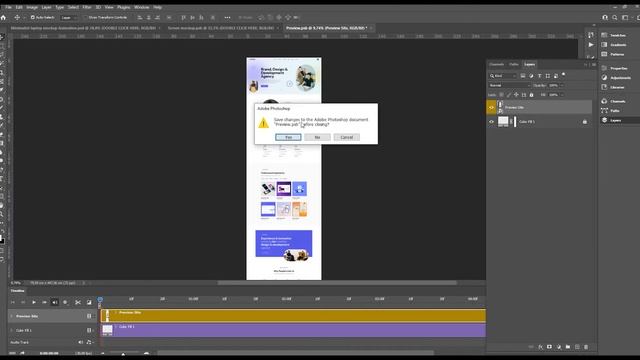Viewport: 640px width, 360px height.
Task: Go to first frame in timeline
Action: pos(13,302)
